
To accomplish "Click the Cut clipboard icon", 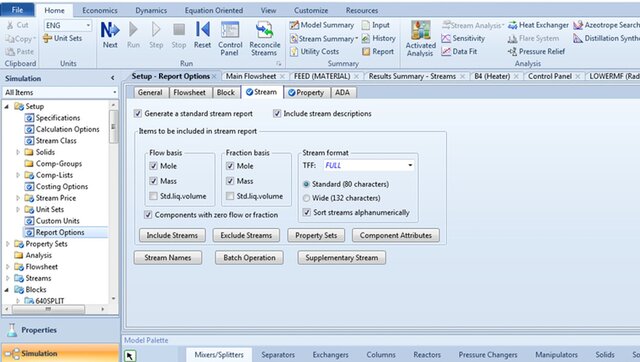I will click(x=10, y=25).
